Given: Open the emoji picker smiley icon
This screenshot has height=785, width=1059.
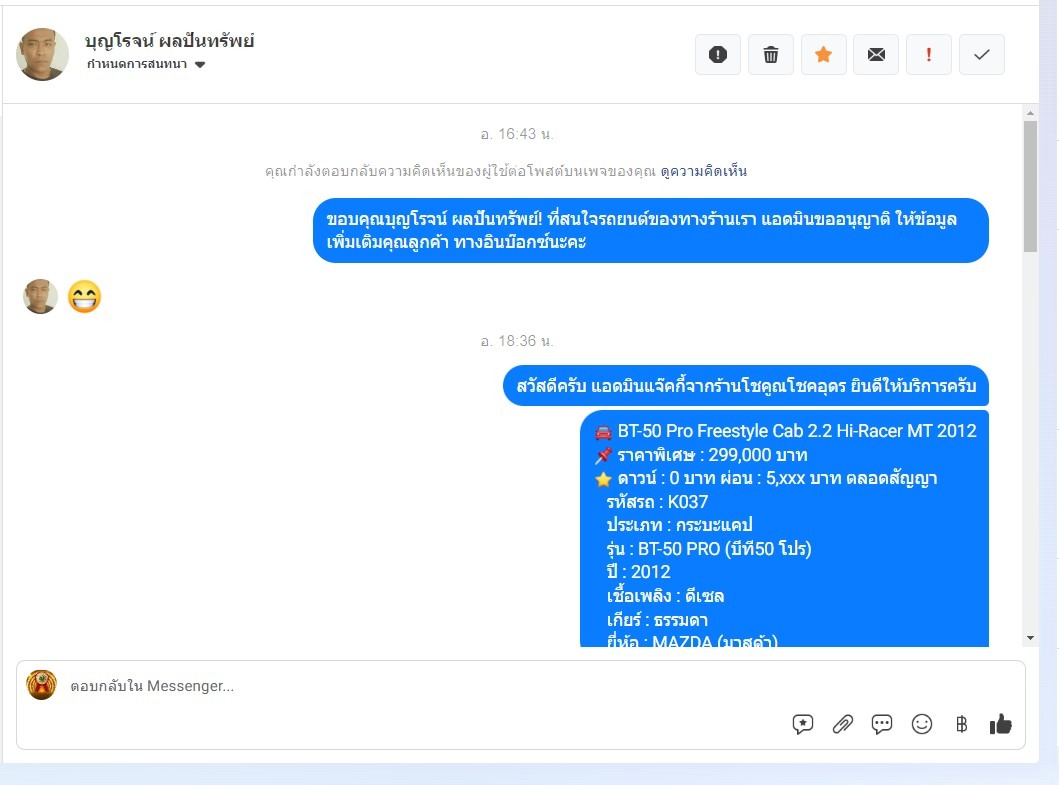Looking at the screenshot, I should point(921,724).
